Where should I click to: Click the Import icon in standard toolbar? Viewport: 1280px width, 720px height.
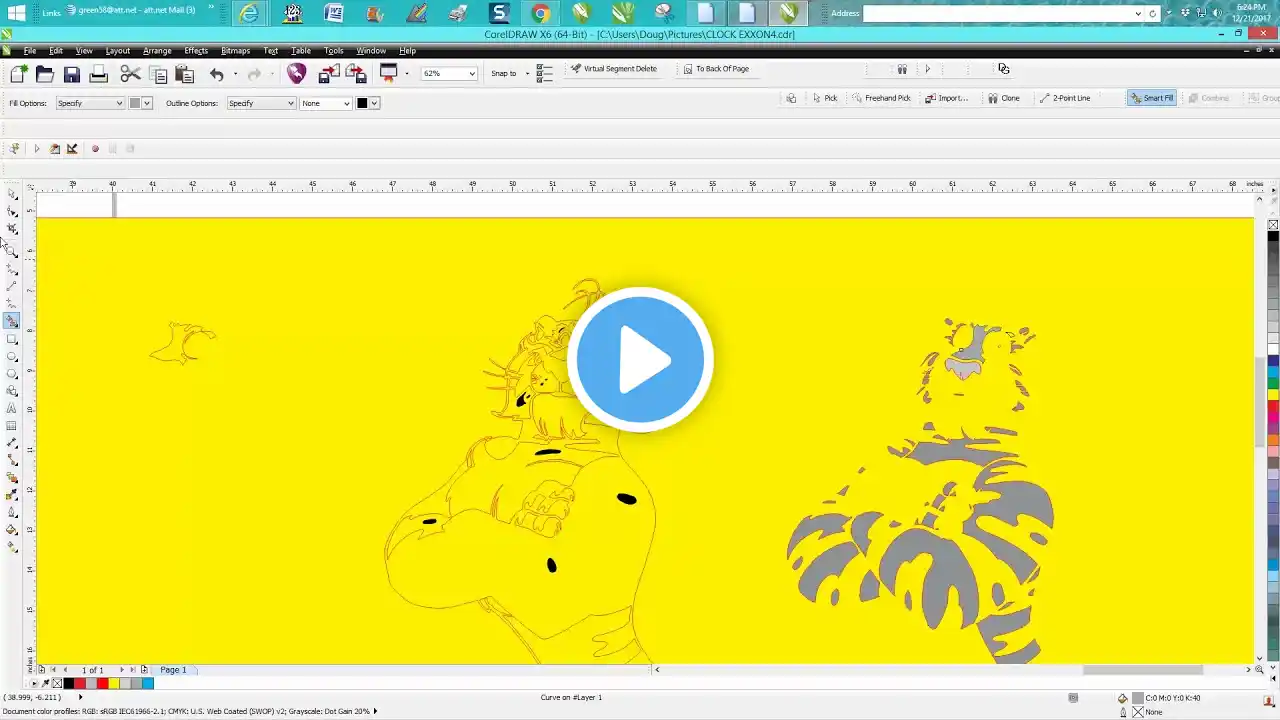pyautogui.click(x=329, y=73)
